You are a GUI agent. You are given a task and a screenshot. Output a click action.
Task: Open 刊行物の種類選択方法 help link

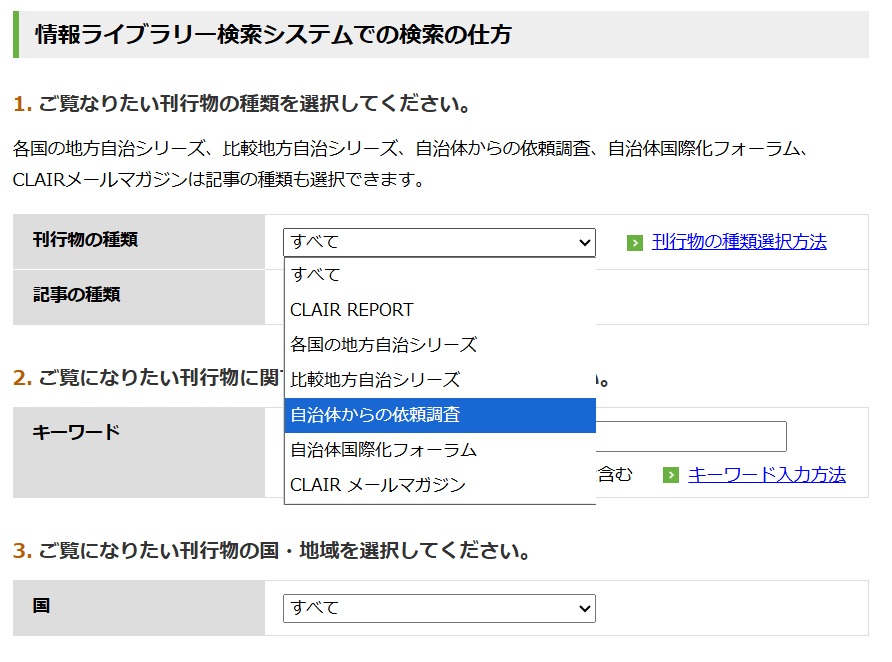click(x=739, y=242)
